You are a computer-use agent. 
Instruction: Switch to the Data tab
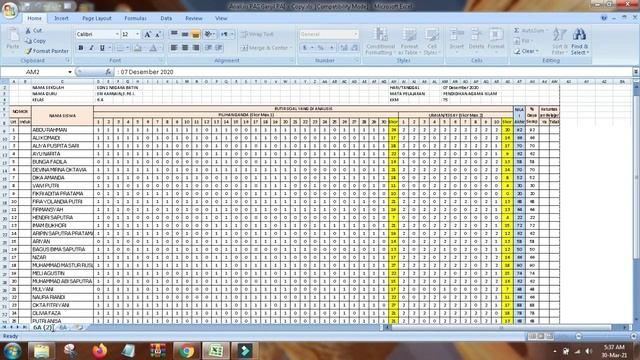166,18
